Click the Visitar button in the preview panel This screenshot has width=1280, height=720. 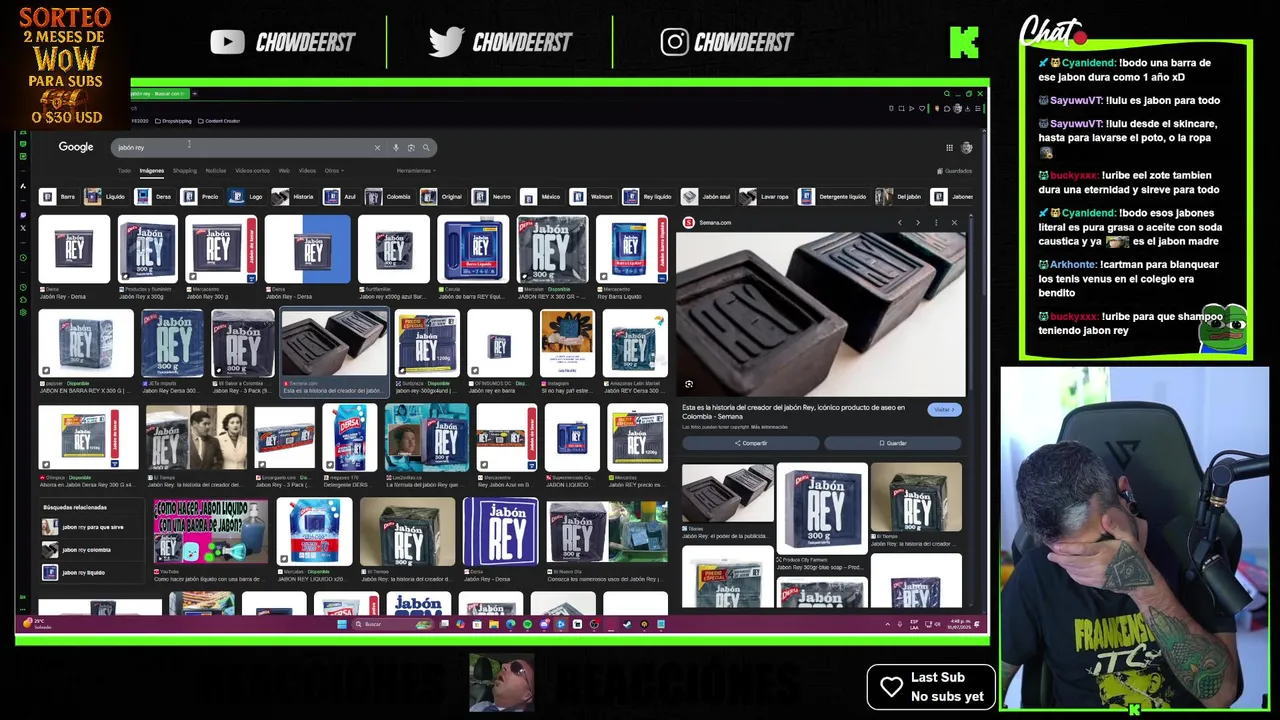tap(944, 410)
